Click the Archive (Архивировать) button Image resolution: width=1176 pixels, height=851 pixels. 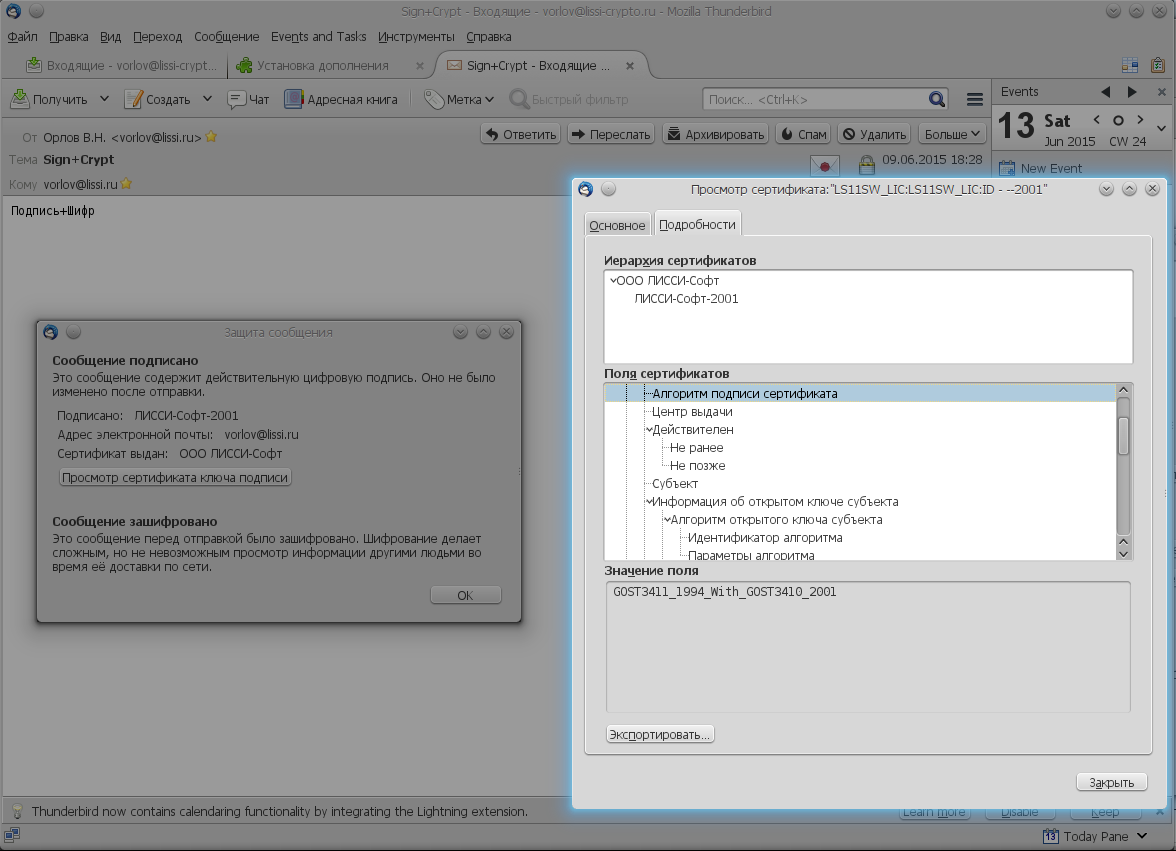click(715, 134)
